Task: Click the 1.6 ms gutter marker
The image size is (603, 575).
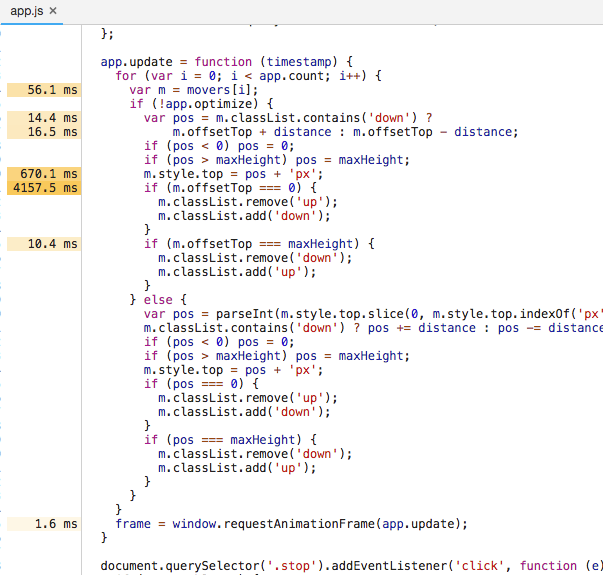Action: coord(44,524)
